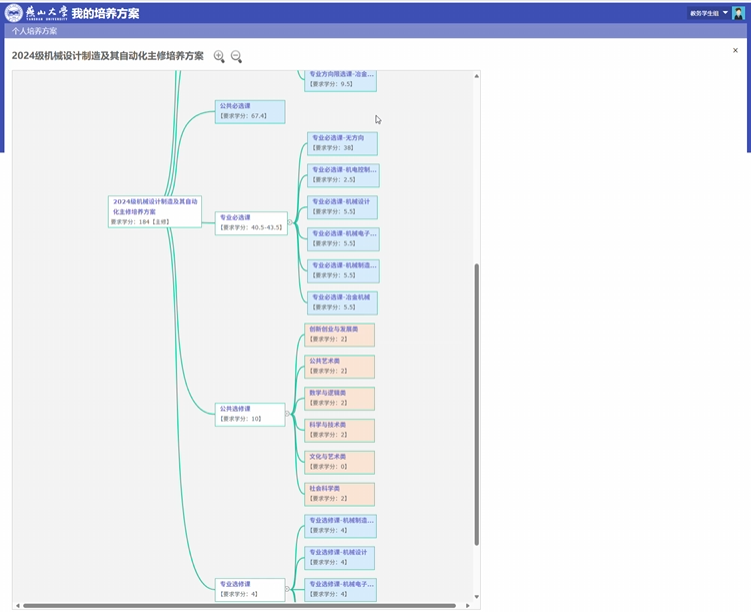Collapse the 专业必选课 branch via its circle toggle
The width and height of the screenshot is (751, 612).
[290, 222]
